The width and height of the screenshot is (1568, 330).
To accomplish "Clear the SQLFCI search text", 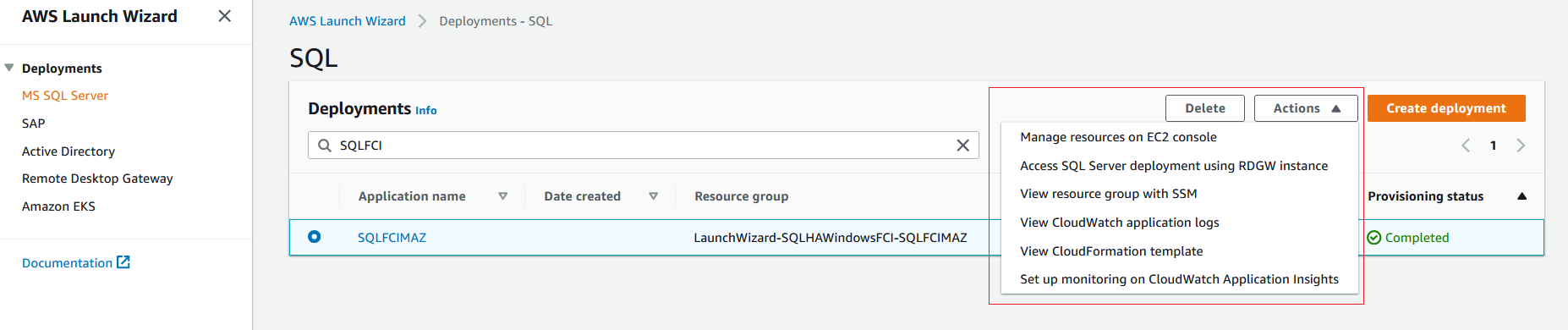I will tap(962, 146).
